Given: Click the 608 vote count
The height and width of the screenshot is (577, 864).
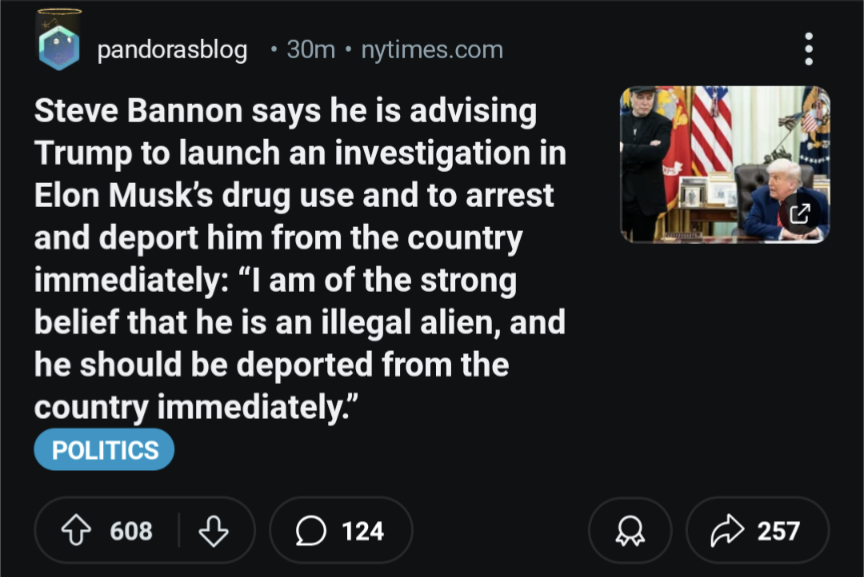Looking at the screenshot, I should point(131,531).
